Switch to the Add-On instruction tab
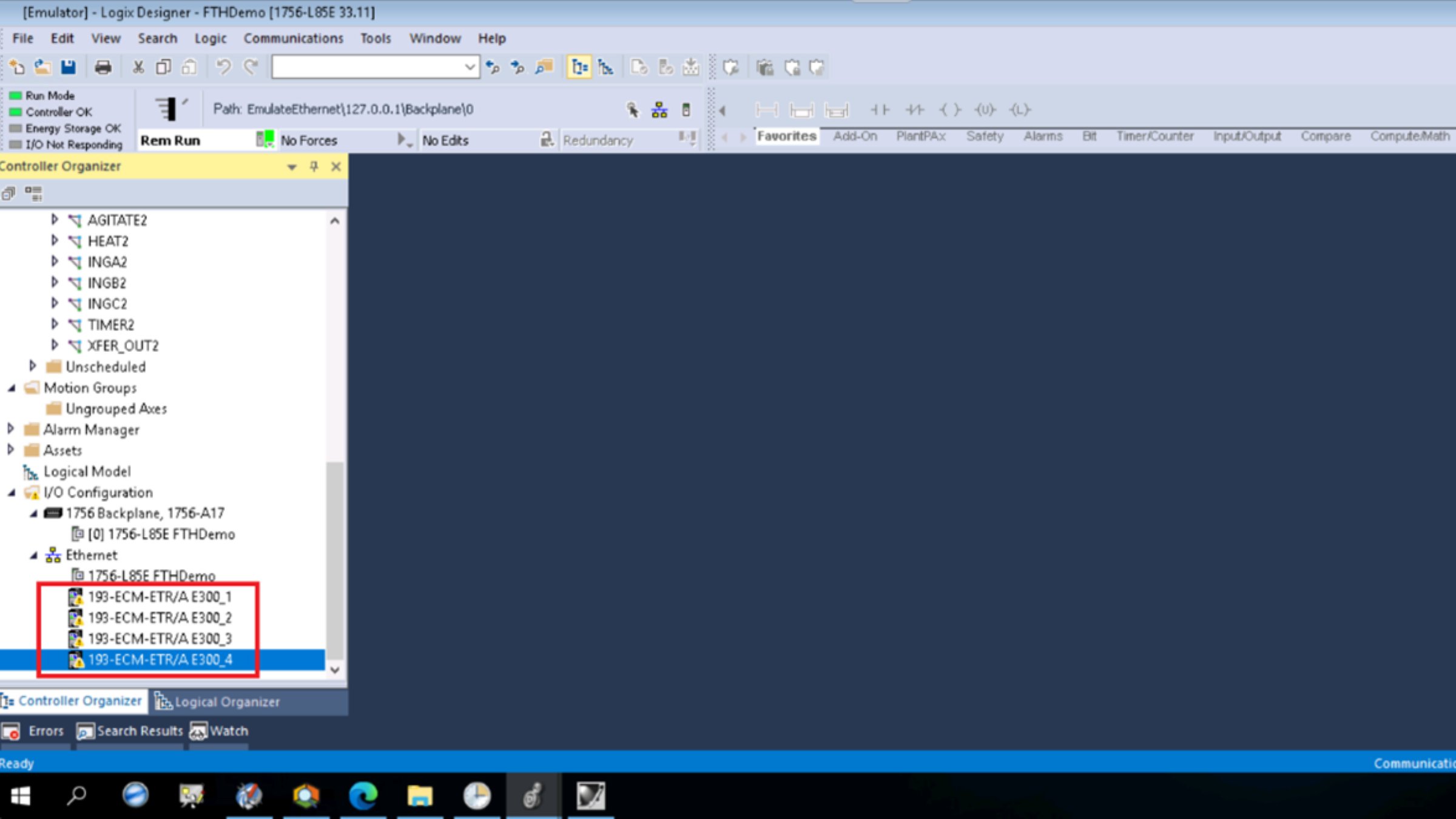This screenshot has width=1456, height=819. (x=855, y=136)
